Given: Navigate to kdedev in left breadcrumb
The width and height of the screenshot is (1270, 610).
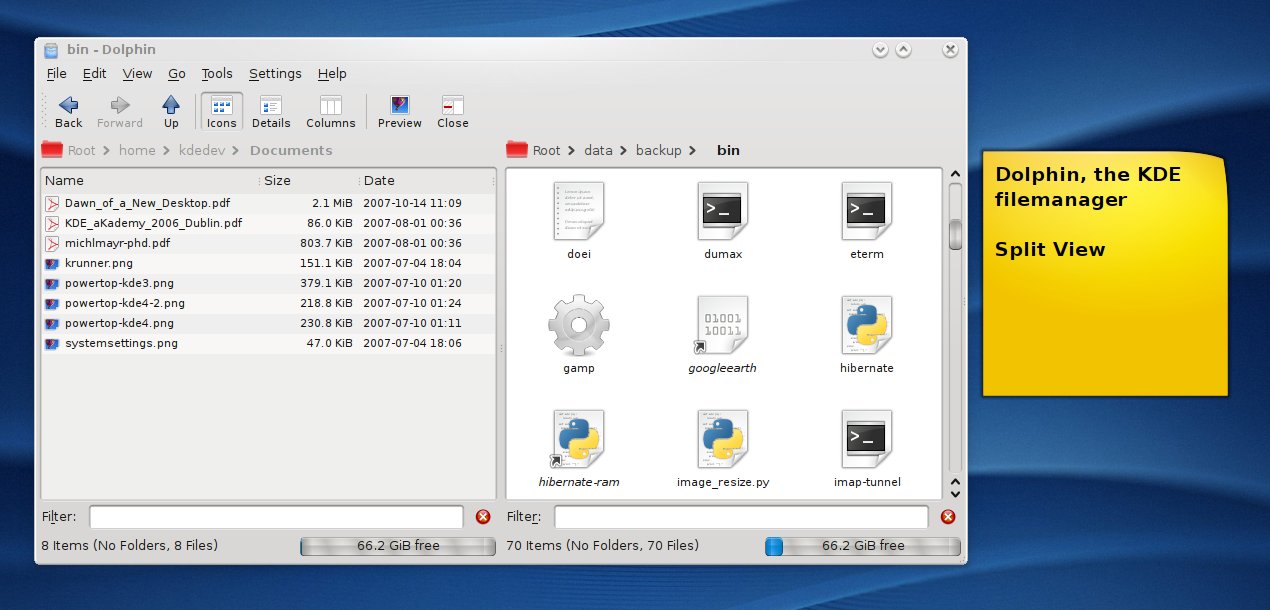Looking at the screenshot, I should (200, 151).
